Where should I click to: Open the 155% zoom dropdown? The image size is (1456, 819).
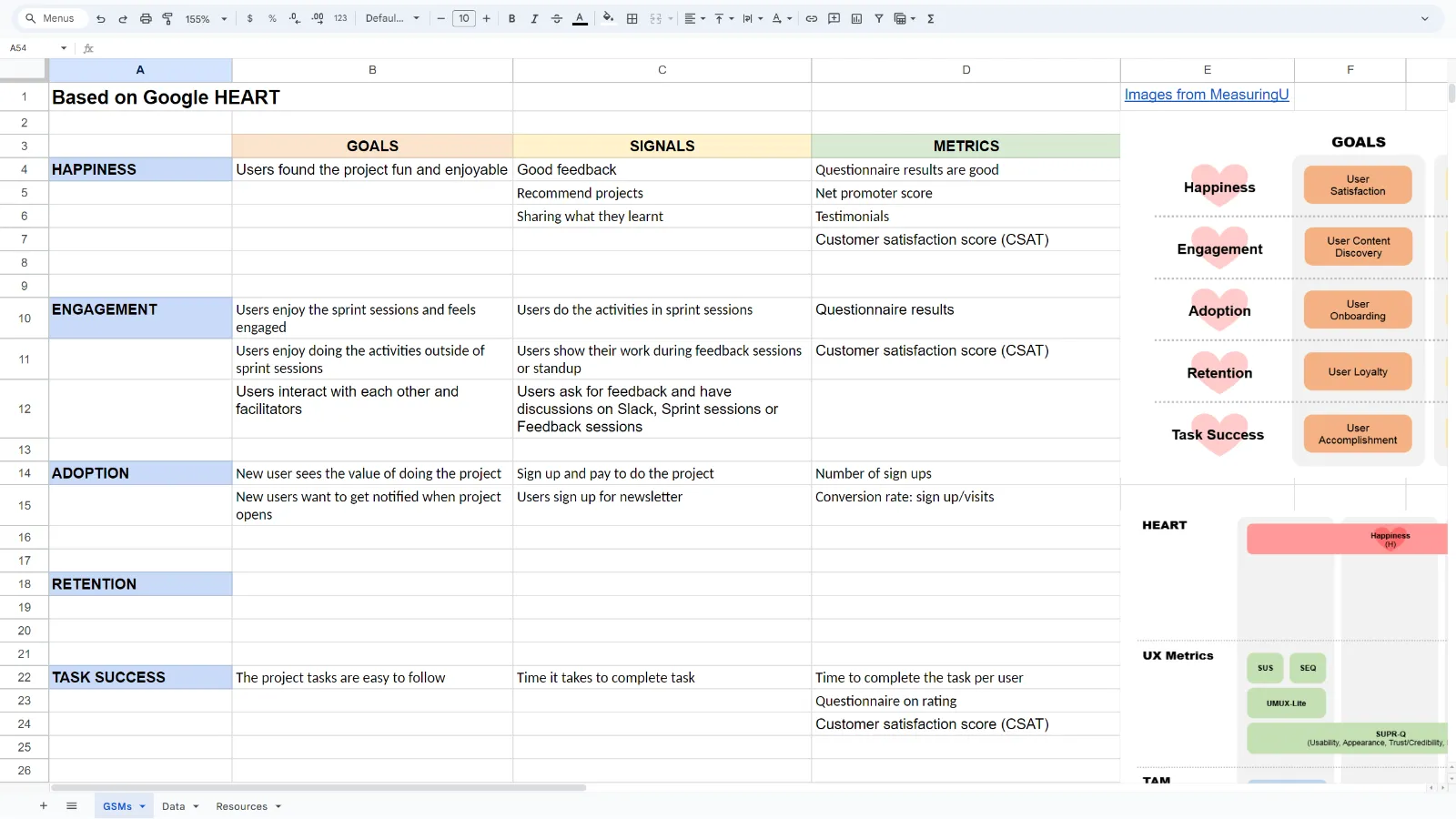click(207, 18)
